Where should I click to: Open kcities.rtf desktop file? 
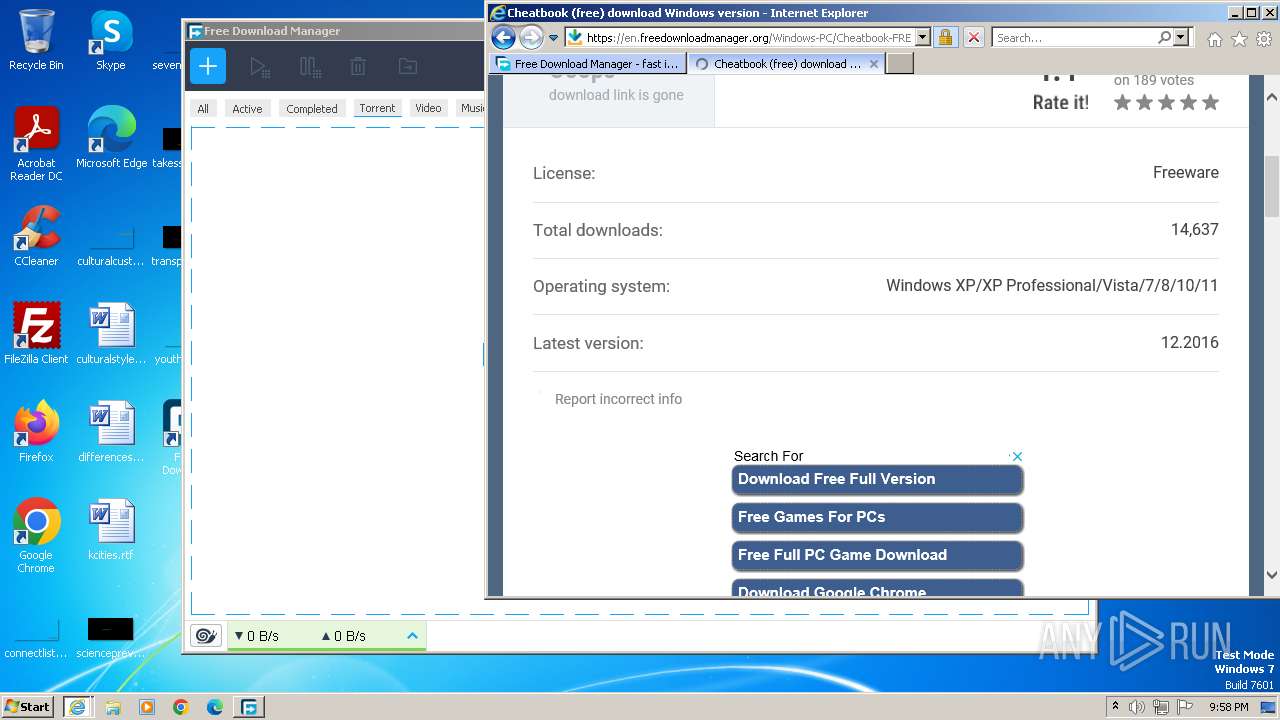click(x=111, y=530)
